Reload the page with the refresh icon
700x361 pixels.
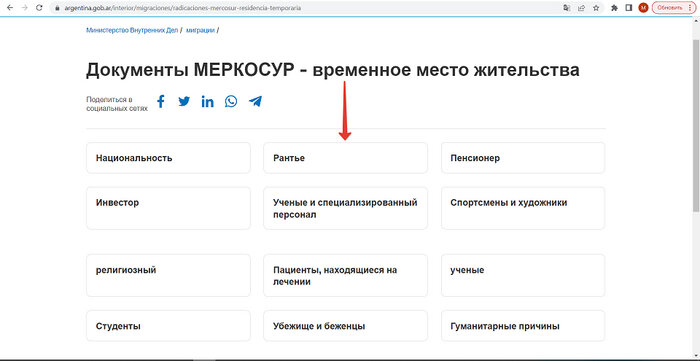tap(39, 8)
